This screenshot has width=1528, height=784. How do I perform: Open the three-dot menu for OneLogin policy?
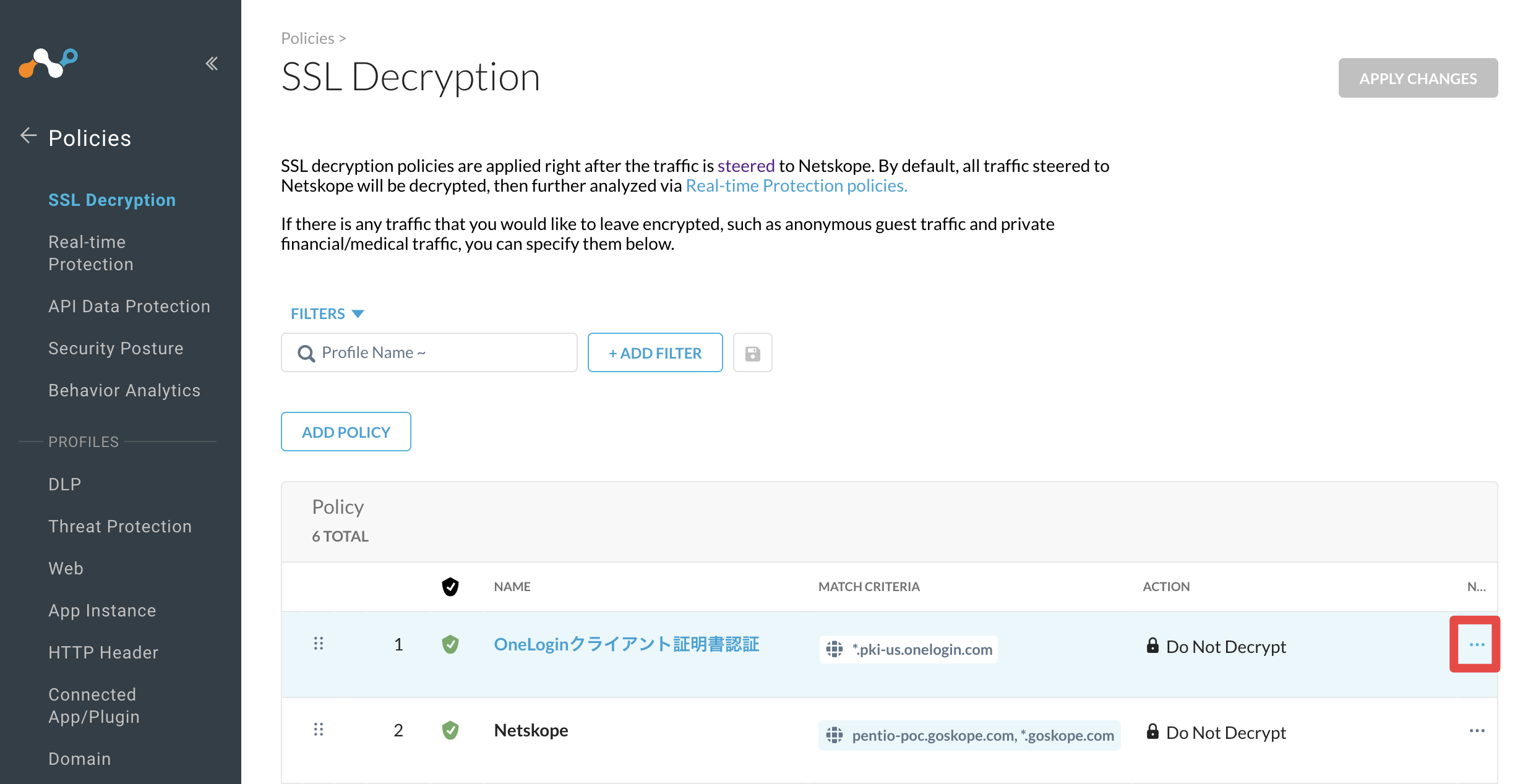coord(1477,645)
